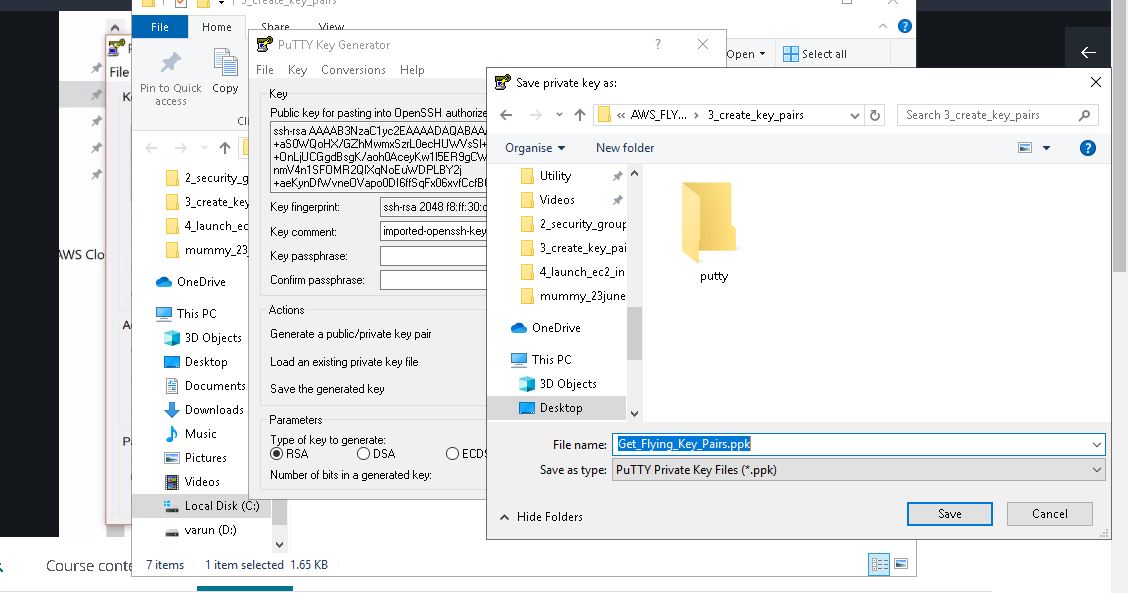The width and height of the screenshot is (1128, 593).
Task: Click the Cancel button
Action: pyautogui.click(x=1050, y=514)
